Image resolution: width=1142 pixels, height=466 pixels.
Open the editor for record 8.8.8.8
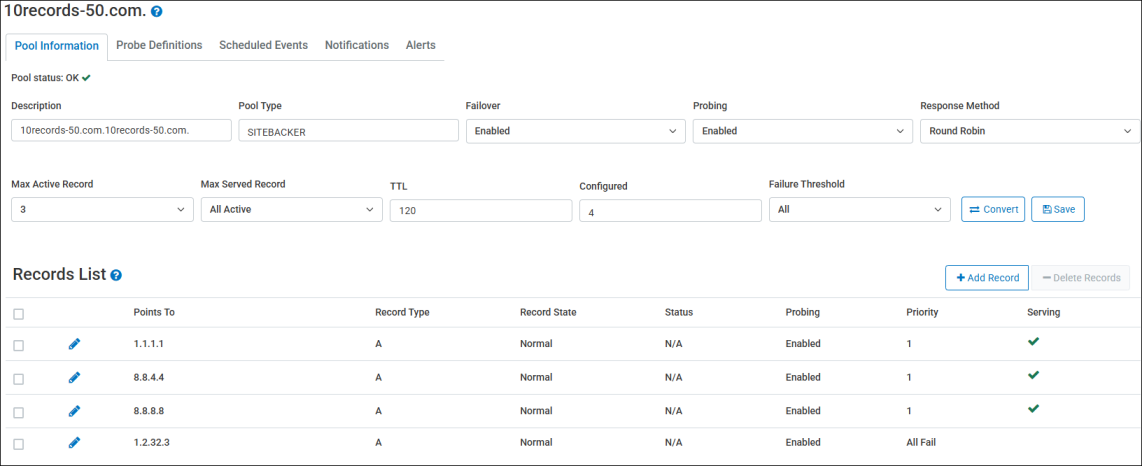74,411
